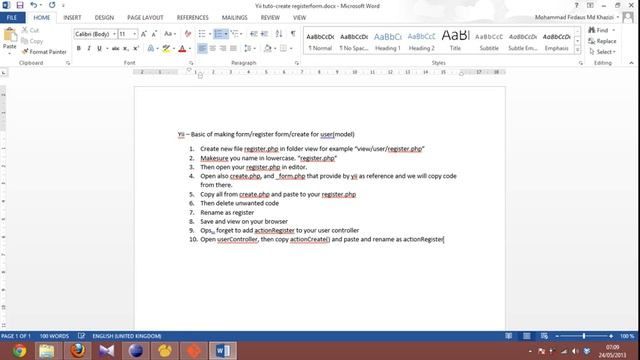The image size is (640, 360).
Task: Switch to the REVIEW tab
Action: (270, 18)
